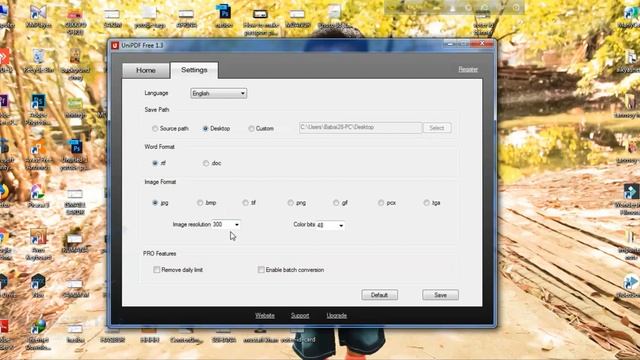Screen dimensions: 640x360
Task: Select the blue-green globe desktop shortcut
Action: pos(38,334)
